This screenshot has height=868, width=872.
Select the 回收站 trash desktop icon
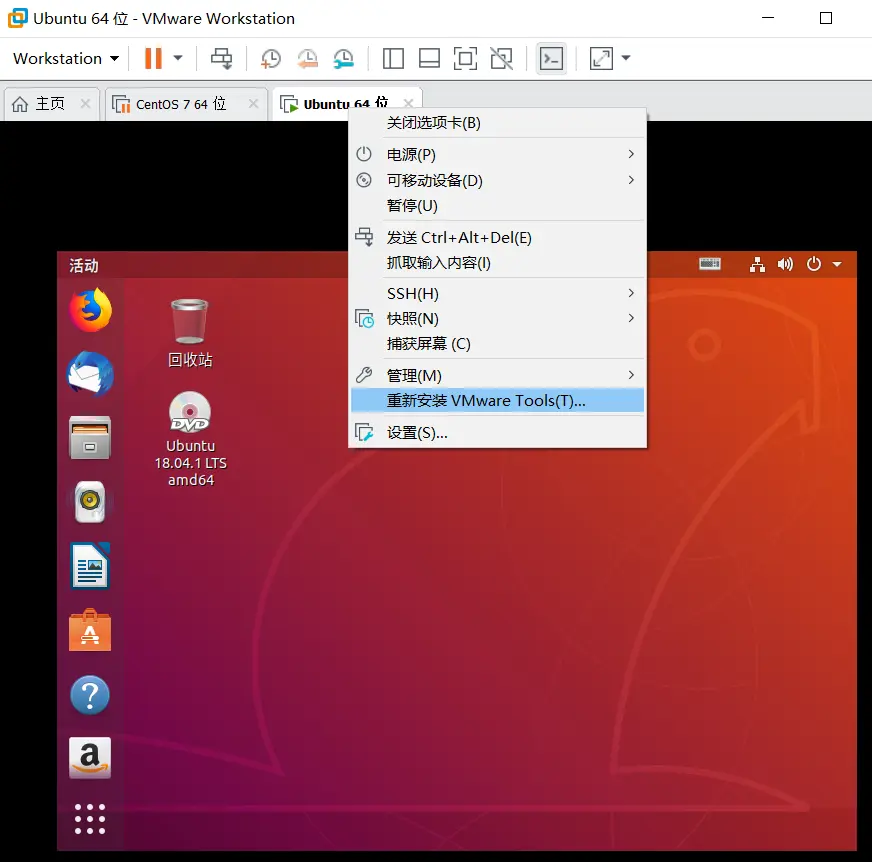tap(190, 333)
